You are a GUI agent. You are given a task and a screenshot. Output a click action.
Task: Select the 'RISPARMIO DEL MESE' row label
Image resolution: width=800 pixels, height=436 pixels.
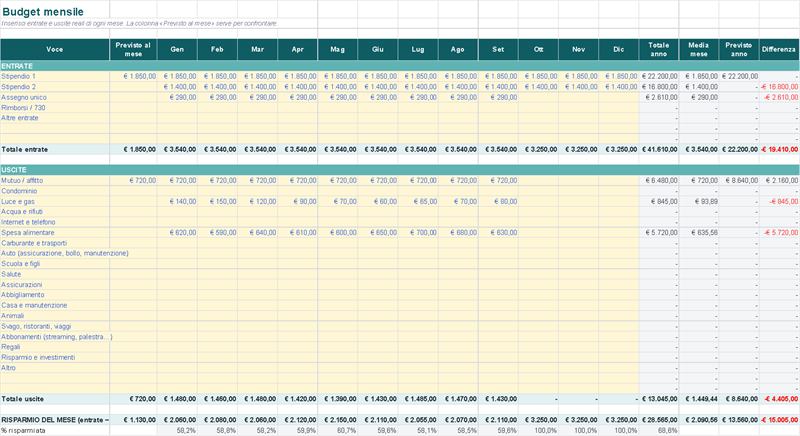click(x=55, y=420)
